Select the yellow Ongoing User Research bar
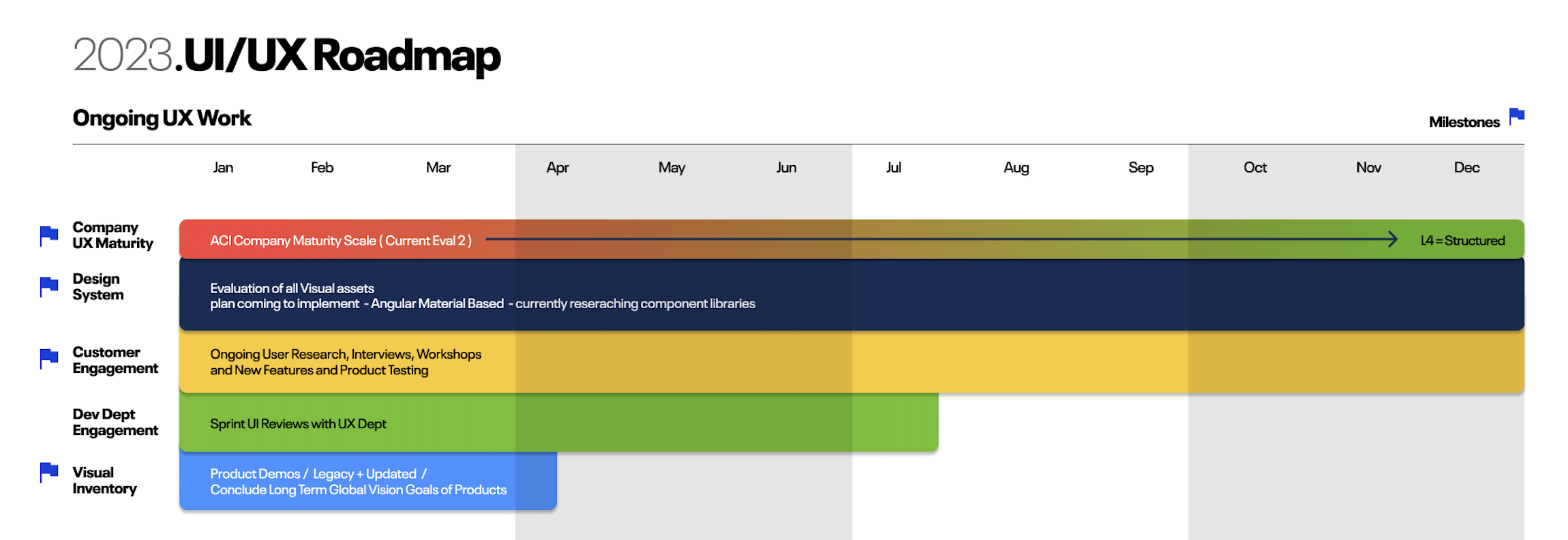This screenshot has width=1568, height=540. (851, 362)
